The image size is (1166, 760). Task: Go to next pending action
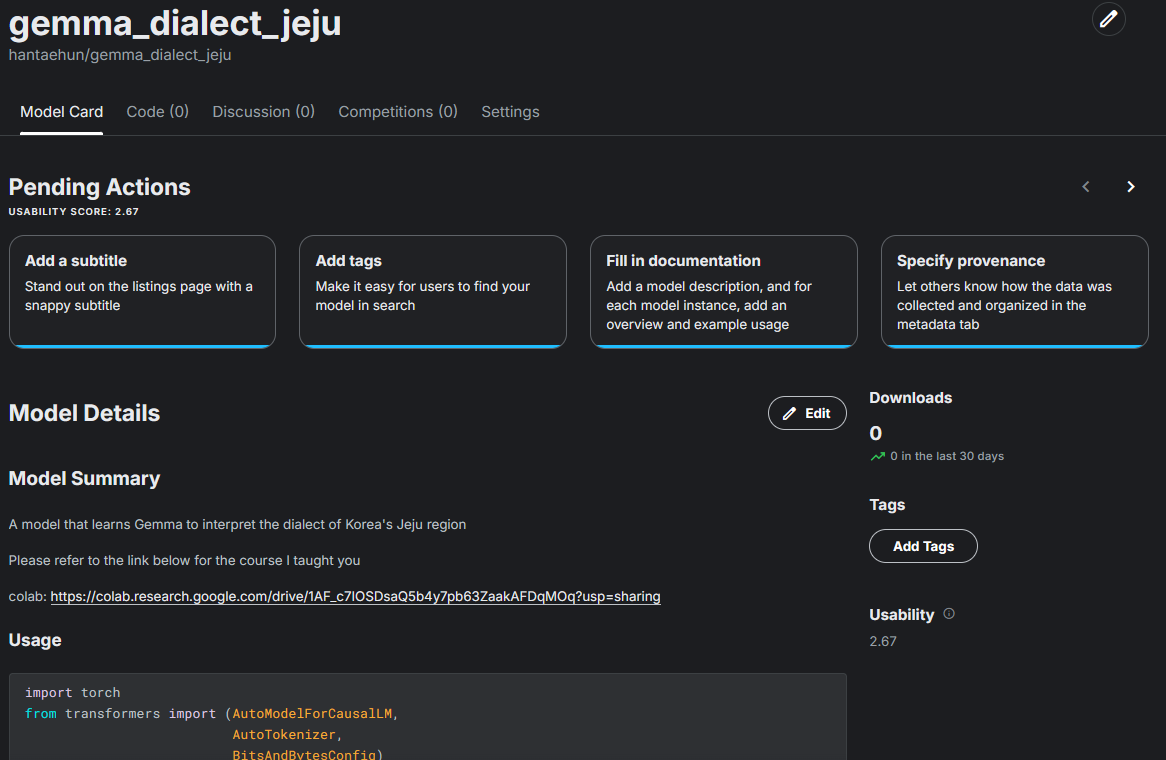click(x=1131, y=187)
